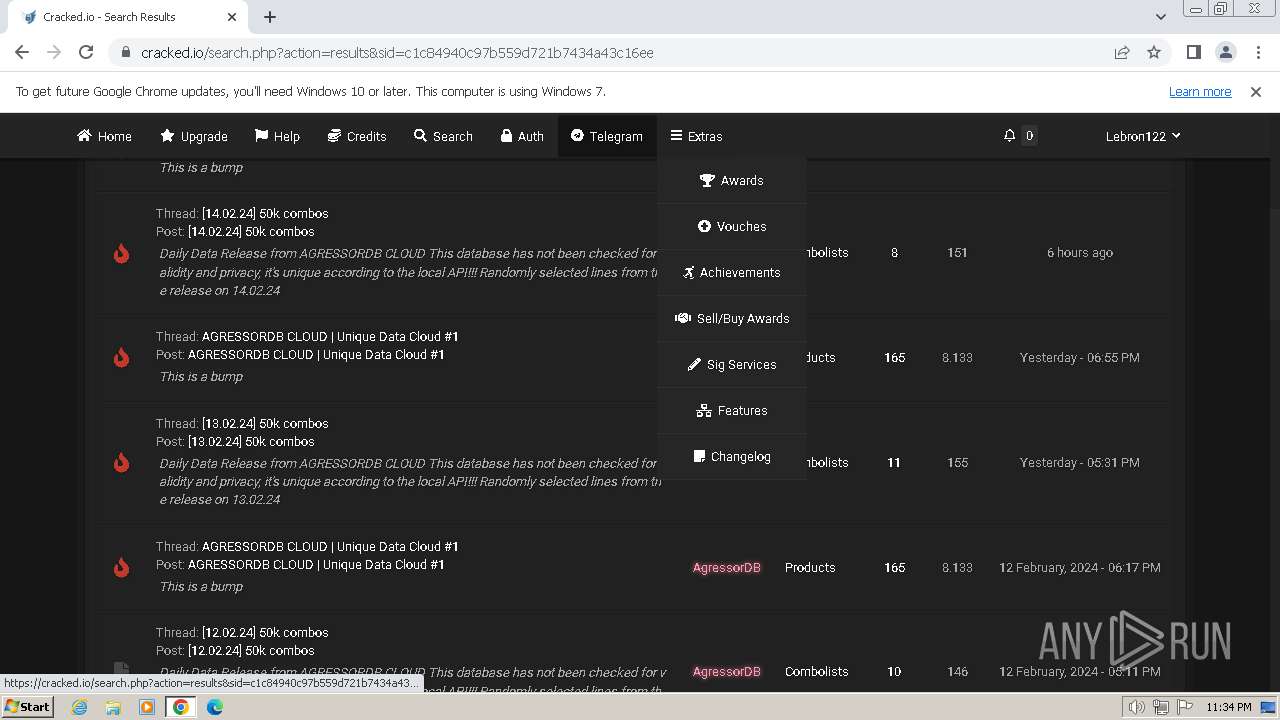The height and width of the screenshot is (720, 1280).
Task: Click replies count 10 in 12.02.24 row
Action: pyautogui.click(x=894, y=671)
